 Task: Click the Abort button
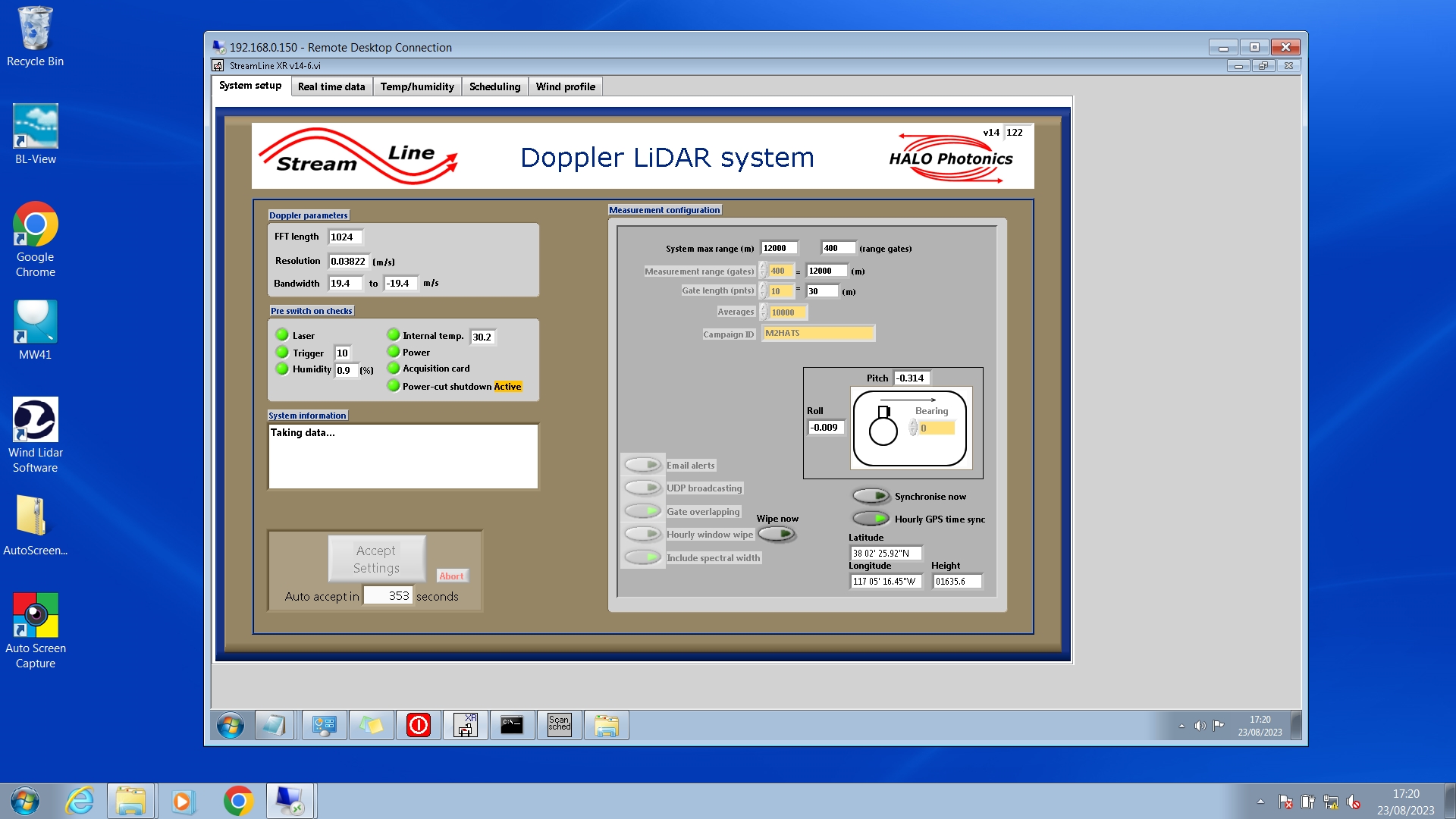[452, 576]
